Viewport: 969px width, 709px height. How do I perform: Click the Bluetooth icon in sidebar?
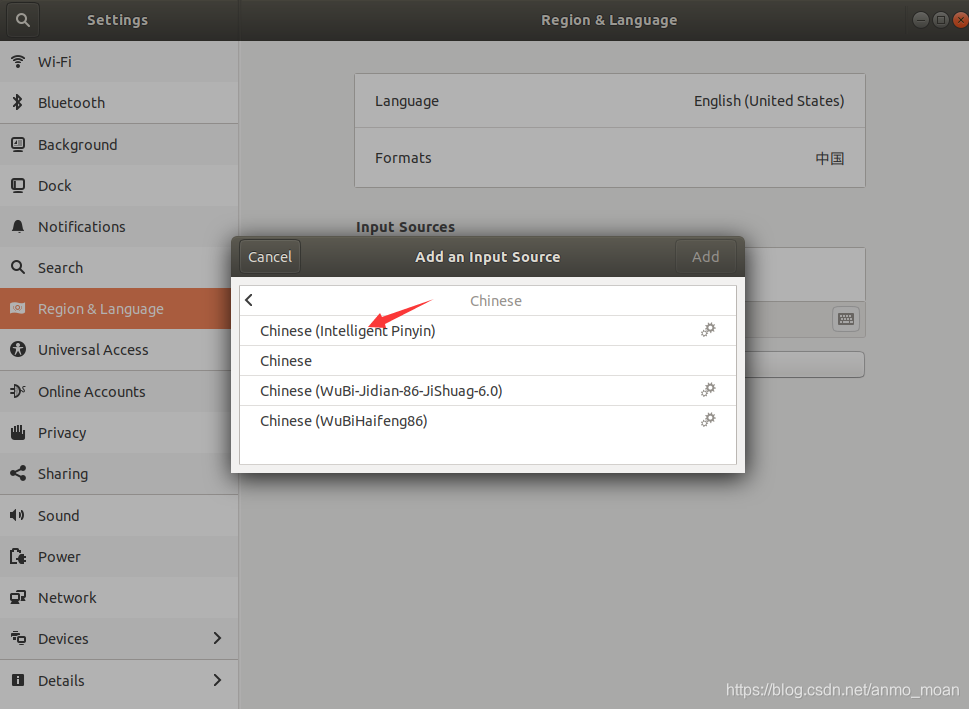click(18, 102)
